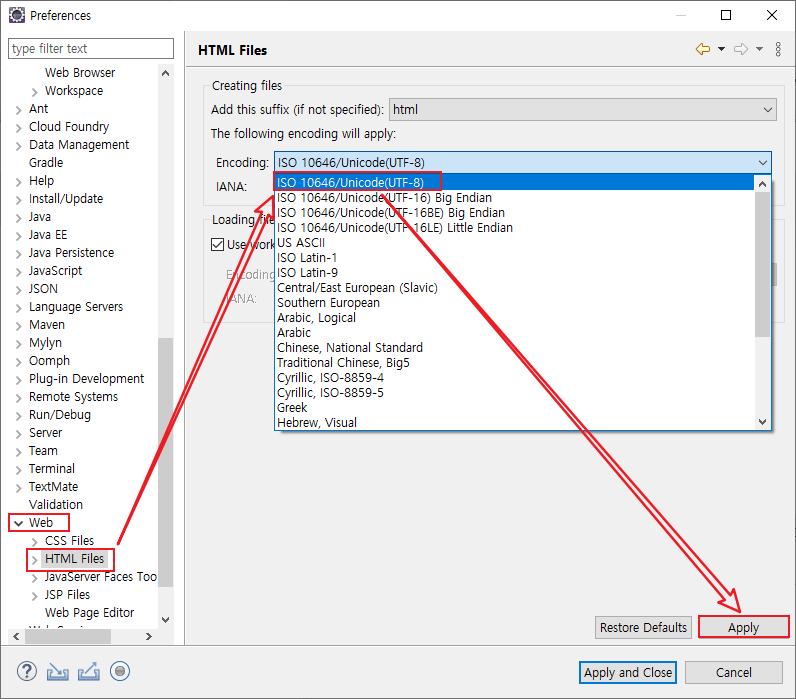This screenshot has height=699, width=796.
Task: Expand the JSP Files tree node
Action: [35, 595]
